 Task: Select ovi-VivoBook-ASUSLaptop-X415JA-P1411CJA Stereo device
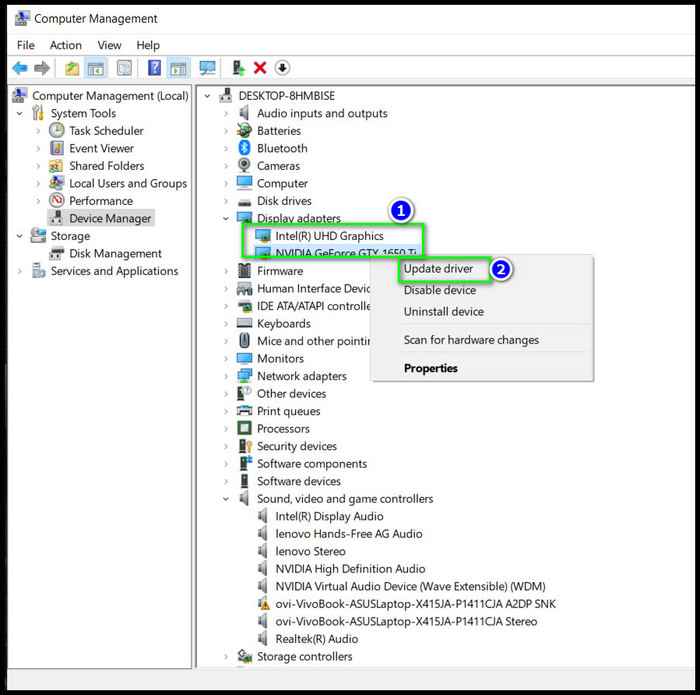(406, 621)
